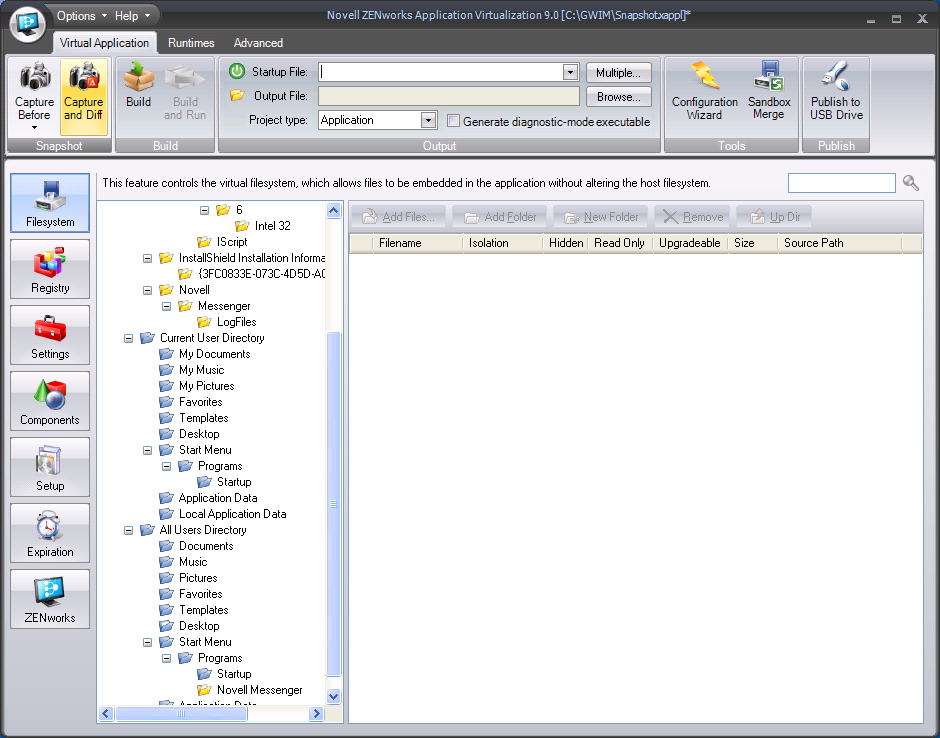This screenshot has height=738, width=940.
Task: Click the search input field
Action: (x=841, y=183)
